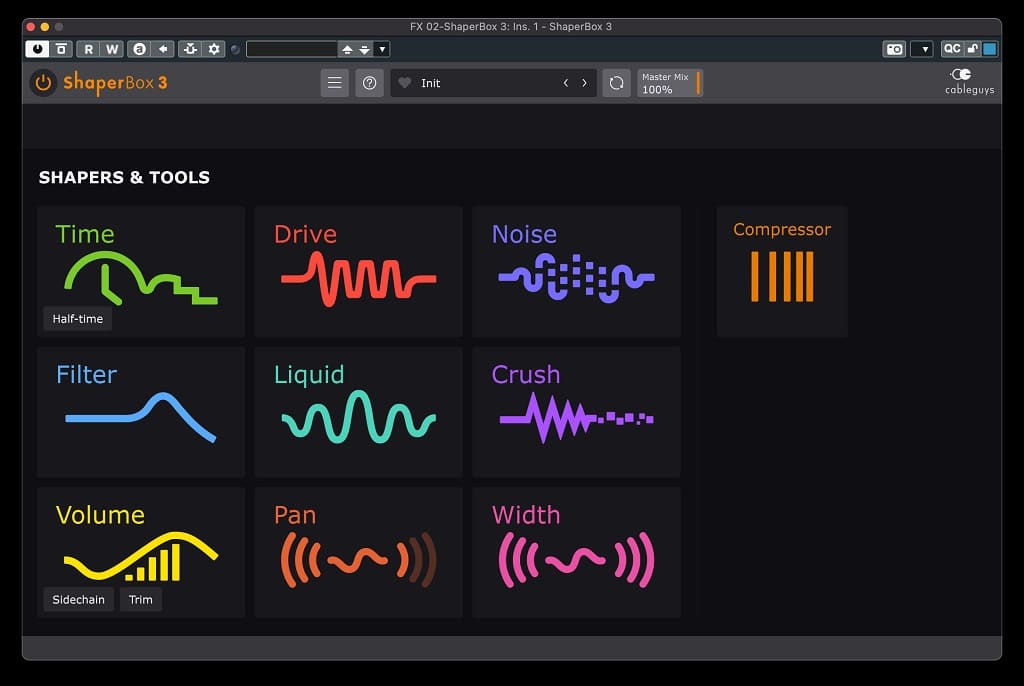Favorite the Init preset with heart icon
The height and width of the screenshot is (686, 1024).
pos(405,83)
